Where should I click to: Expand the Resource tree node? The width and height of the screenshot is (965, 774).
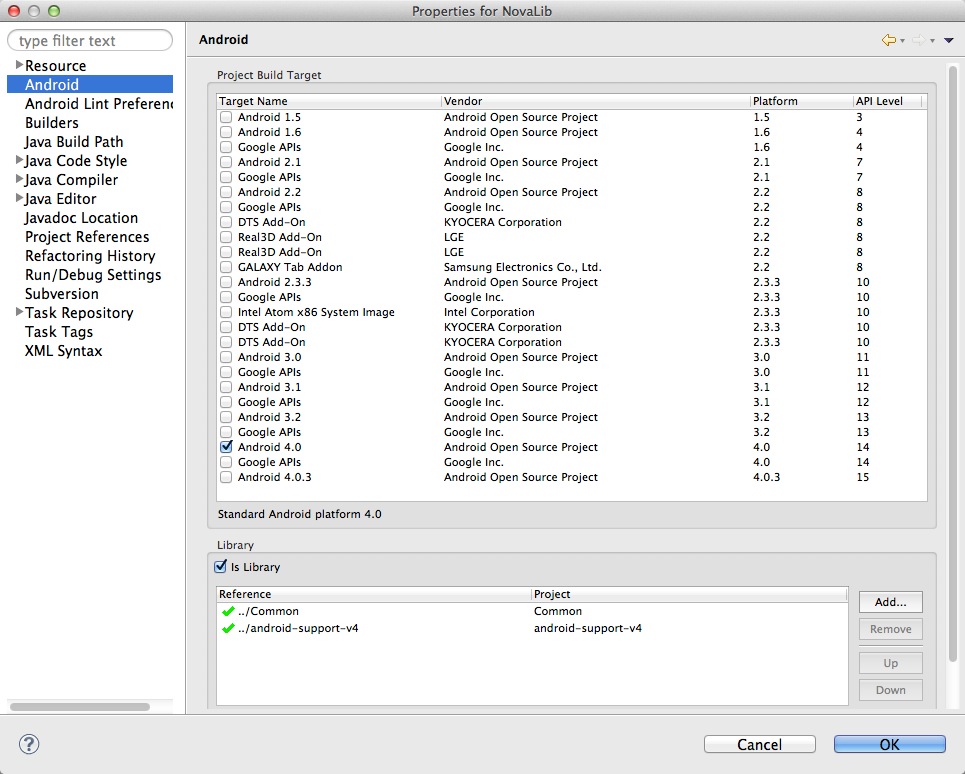19,65
